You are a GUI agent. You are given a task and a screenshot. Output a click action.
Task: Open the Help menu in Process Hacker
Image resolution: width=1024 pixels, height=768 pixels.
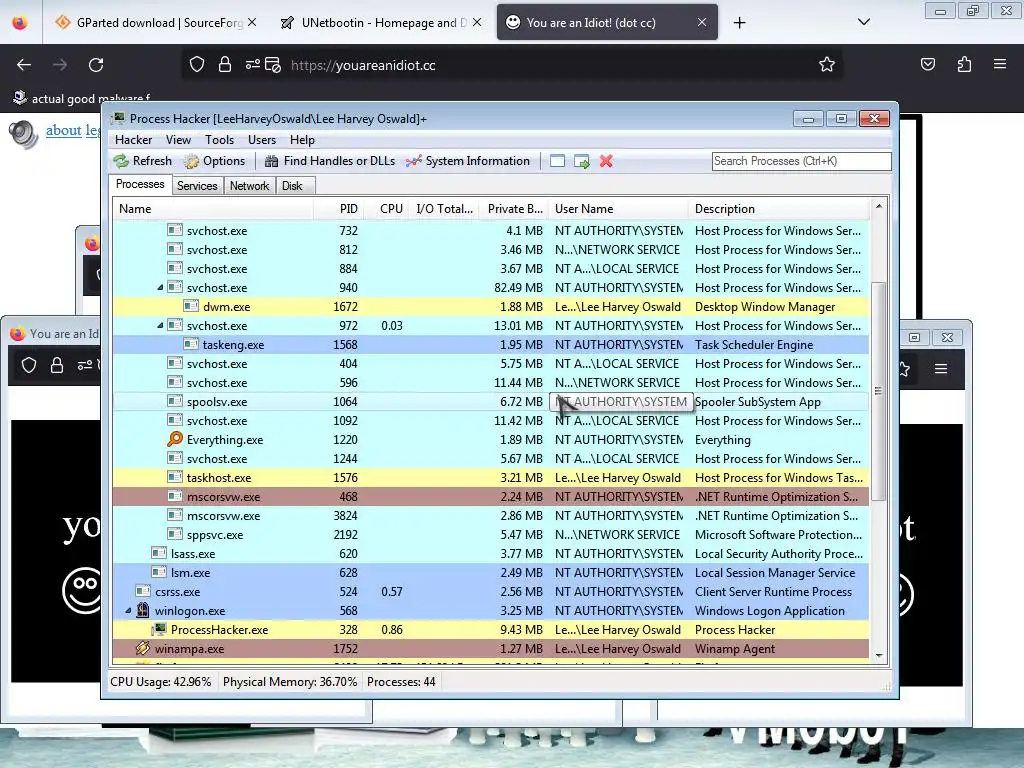click(302, 140)
